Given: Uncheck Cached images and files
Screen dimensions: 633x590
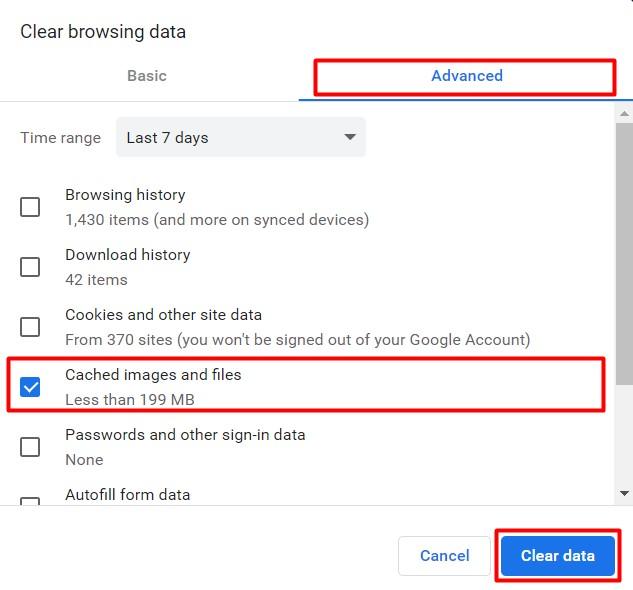Looking at the screenshot, I should pos(30,387).
